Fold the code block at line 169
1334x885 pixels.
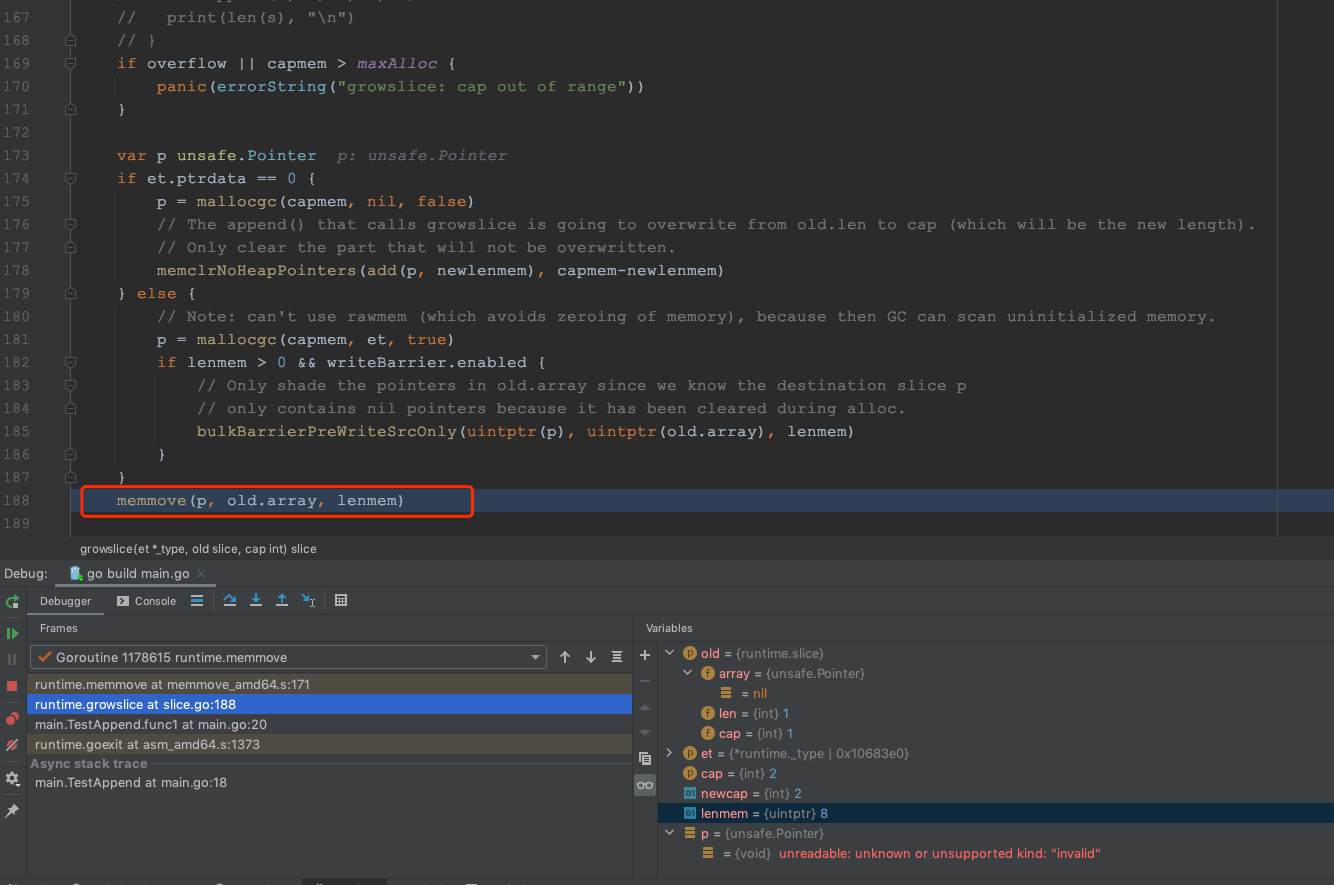pos(70,64)
